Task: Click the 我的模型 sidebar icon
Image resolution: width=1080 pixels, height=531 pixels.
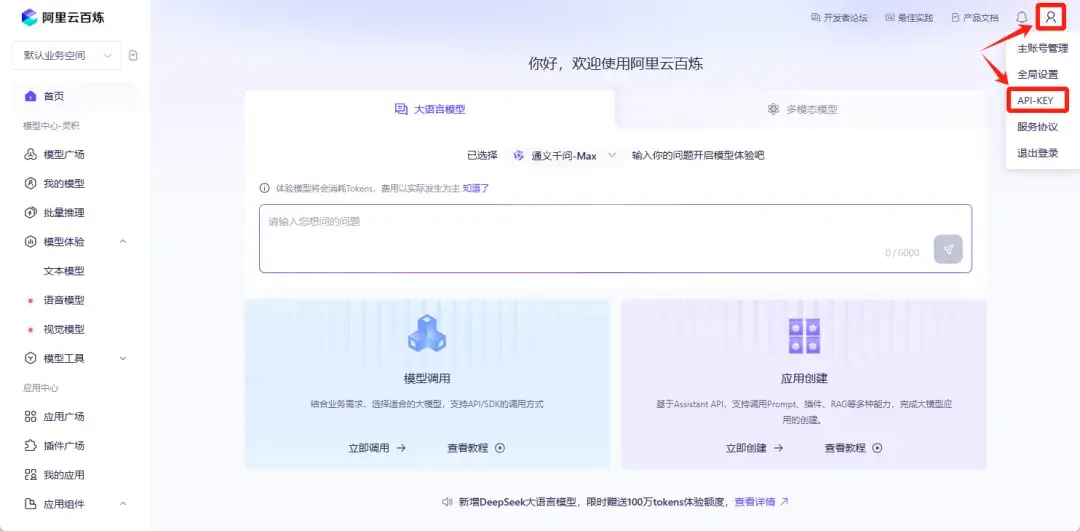Action: tap(30, 183)
